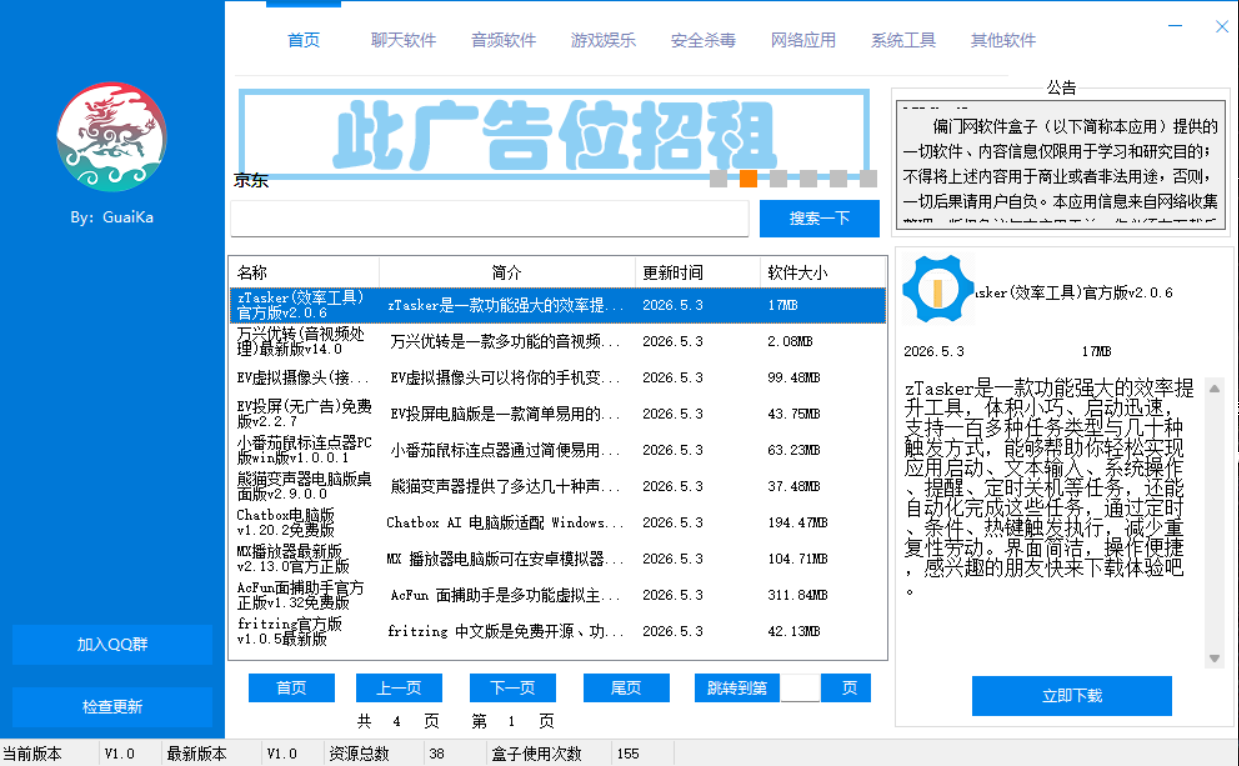Screen dimensions: 1239x766
Task: Select the 小番茄鼠标连点器 row
Action: point(558,450)
